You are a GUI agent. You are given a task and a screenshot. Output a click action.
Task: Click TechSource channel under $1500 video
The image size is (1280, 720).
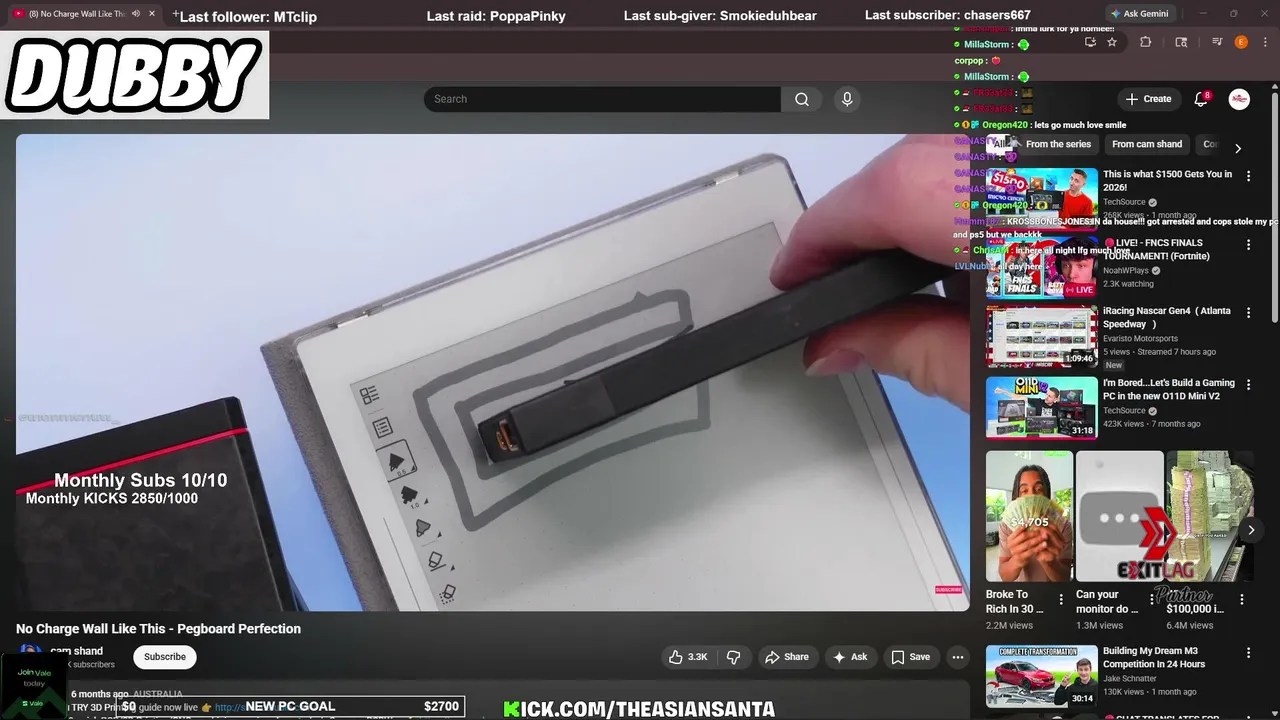point(1124,202)
